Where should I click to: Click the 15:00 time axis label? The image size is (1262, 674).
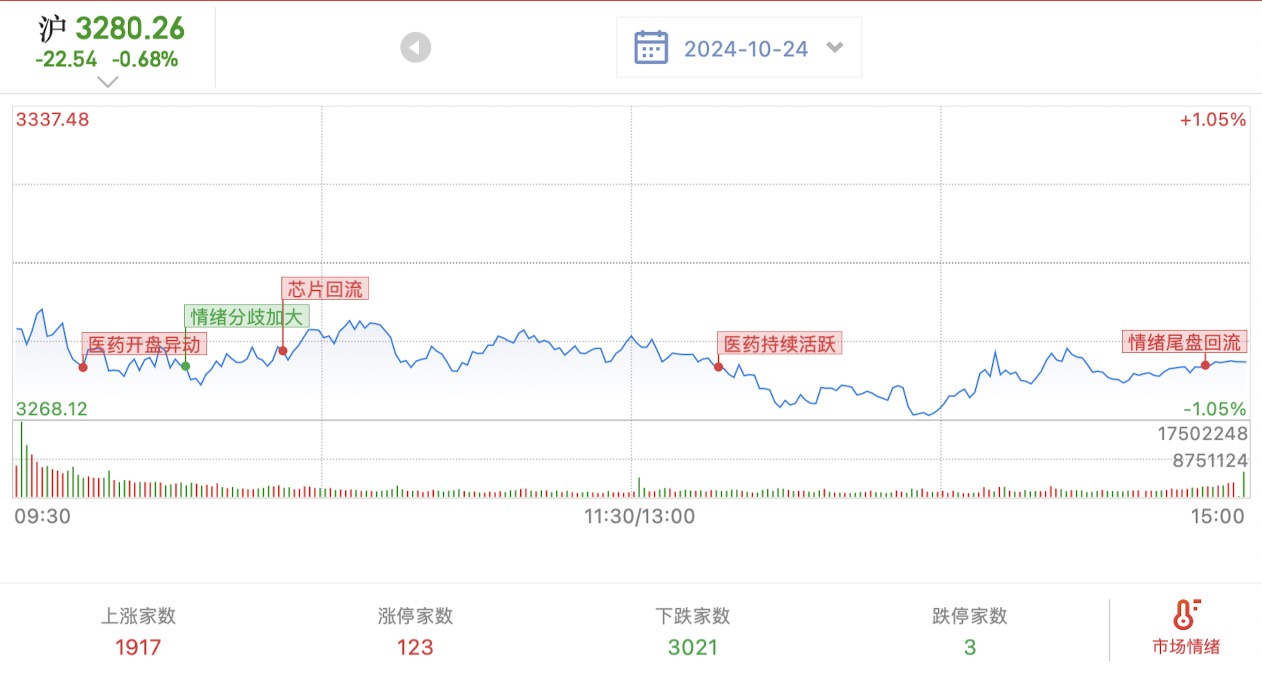pos(1217,516)
